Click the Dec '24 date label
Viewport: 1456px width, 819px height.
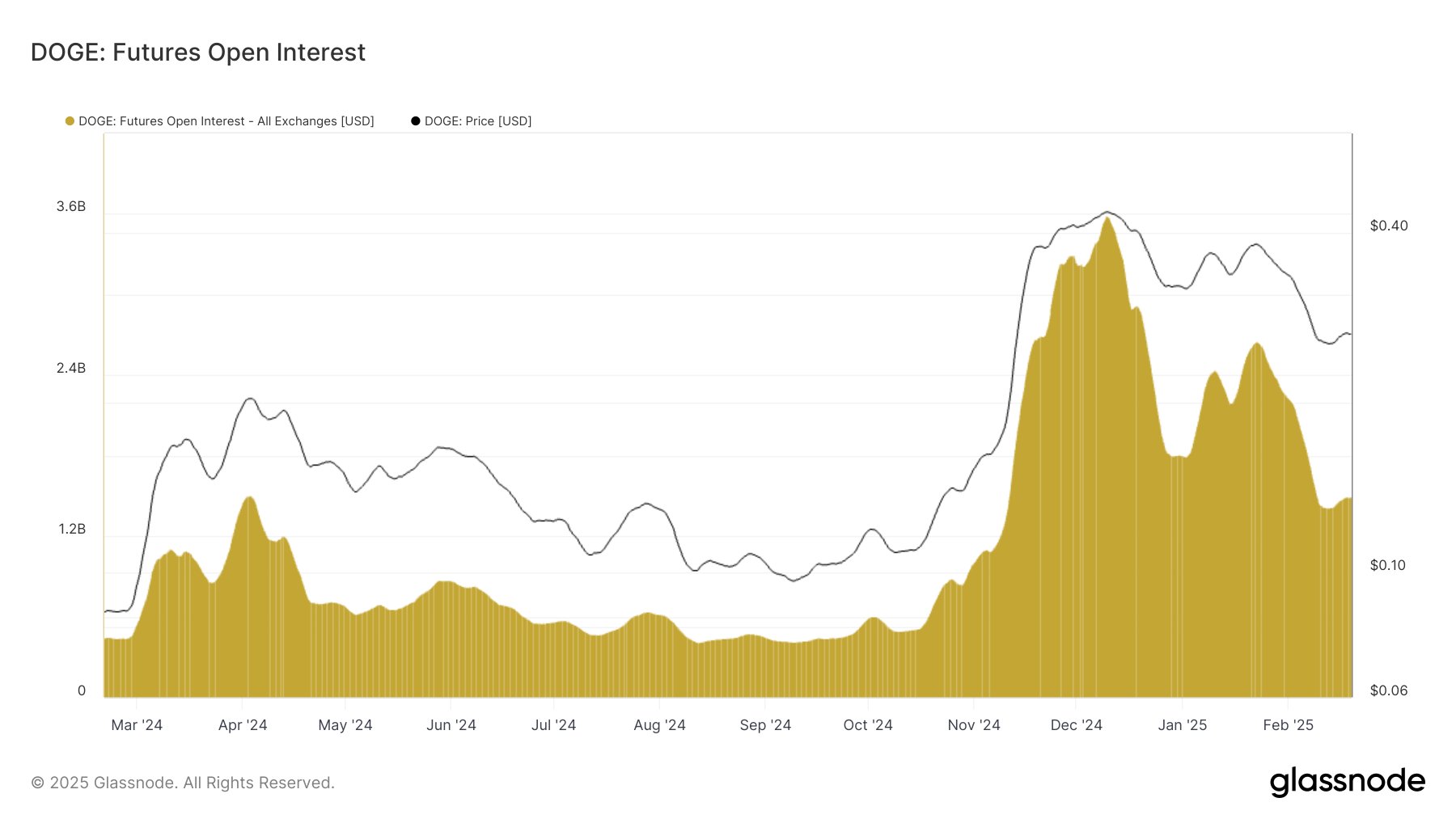tap(1076, 725)
